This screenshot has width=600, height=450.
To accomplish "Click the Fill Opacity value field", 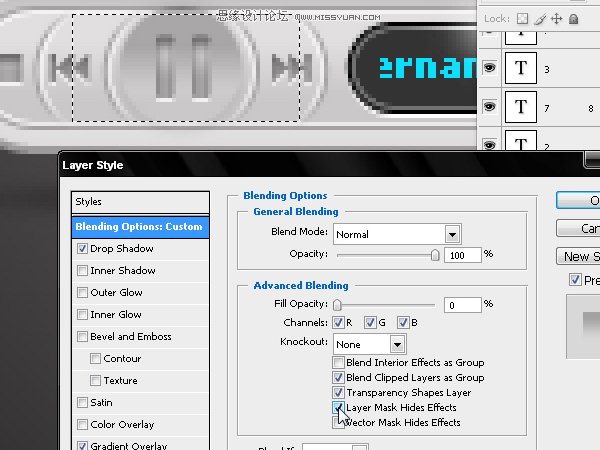I will pyautogui.click(x=463, y=305).
